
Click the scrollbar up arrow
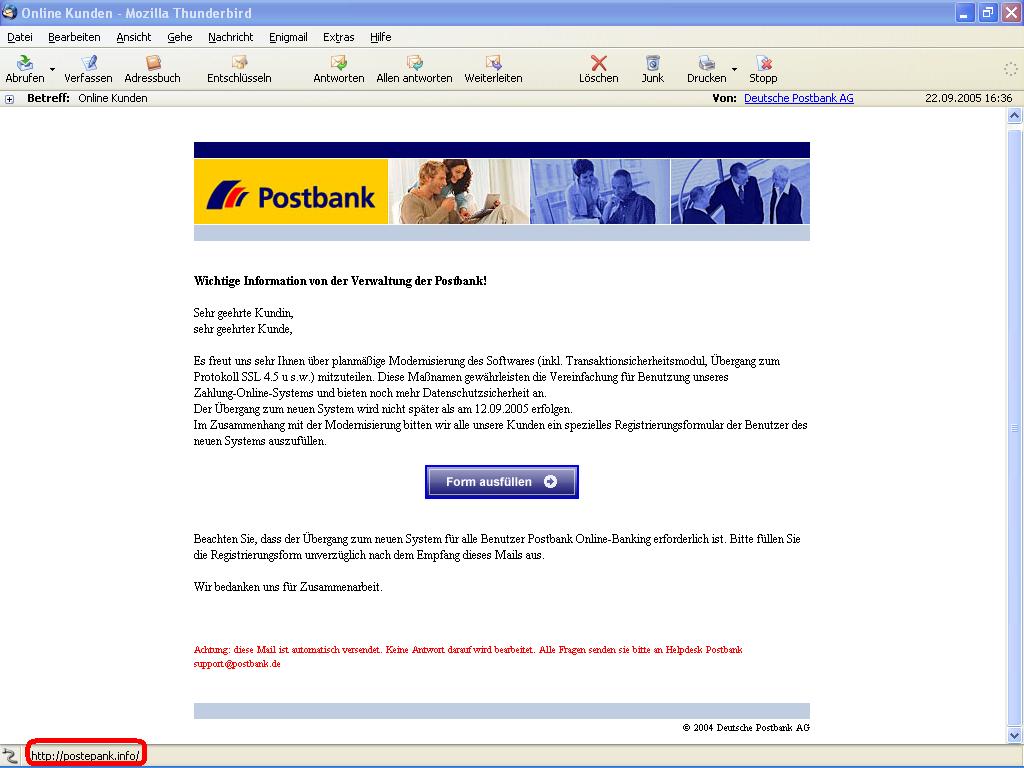(x=1014, y=116)
